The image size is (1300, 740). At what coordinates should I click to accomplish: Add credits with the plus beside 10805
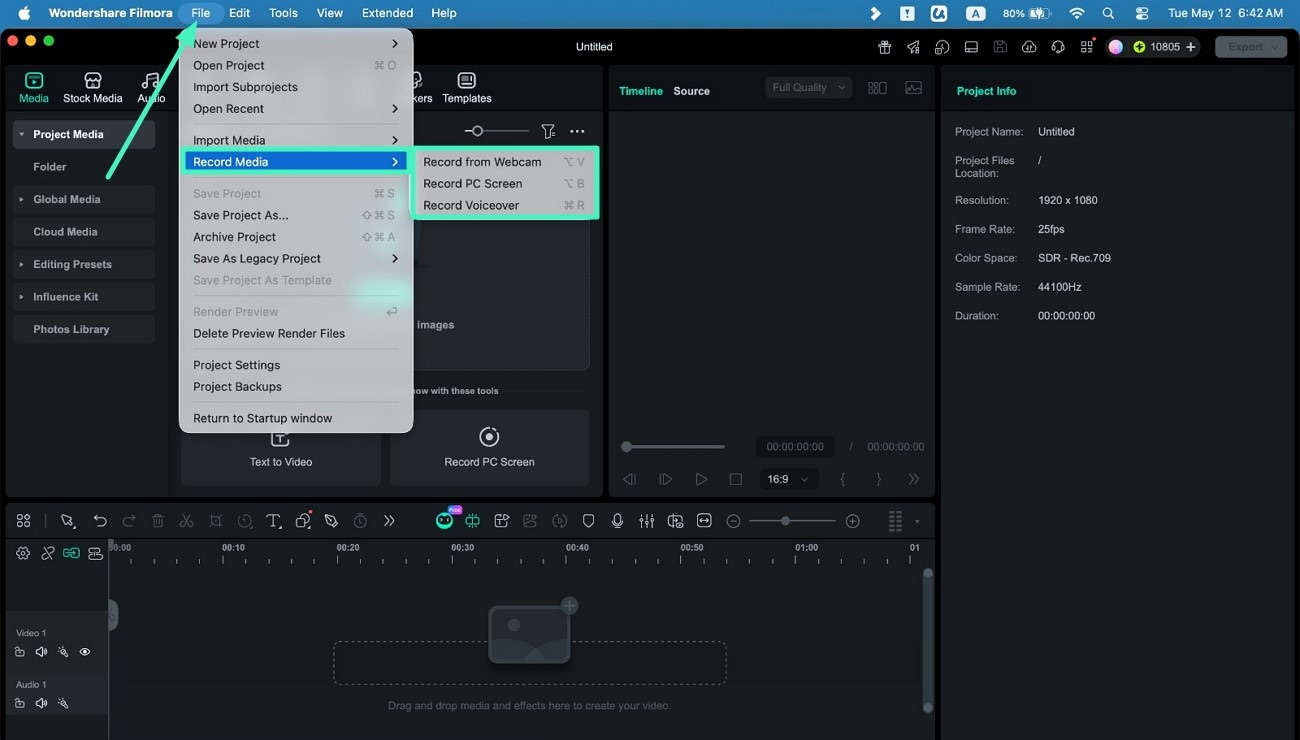1190,47
